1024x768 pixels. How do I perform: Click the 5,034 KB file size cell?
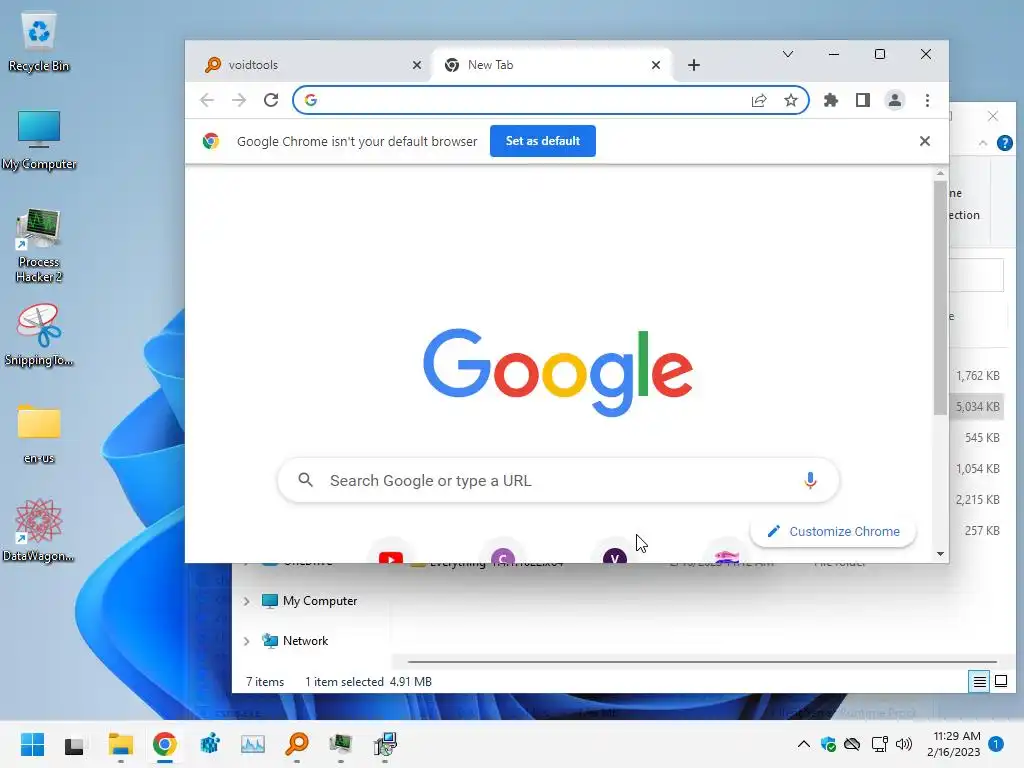(978, 407)
